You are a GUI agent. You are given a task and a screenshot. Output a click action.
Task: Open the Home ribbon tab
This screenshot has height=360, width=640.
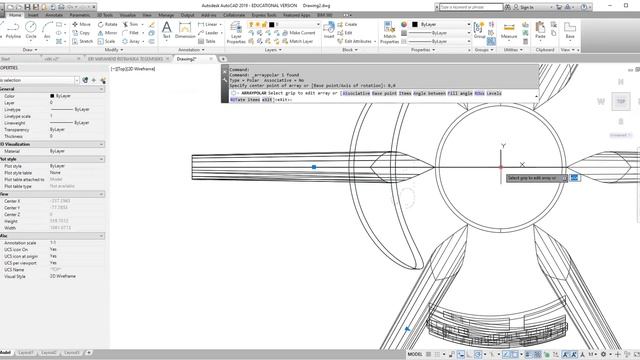coord(15,15)
